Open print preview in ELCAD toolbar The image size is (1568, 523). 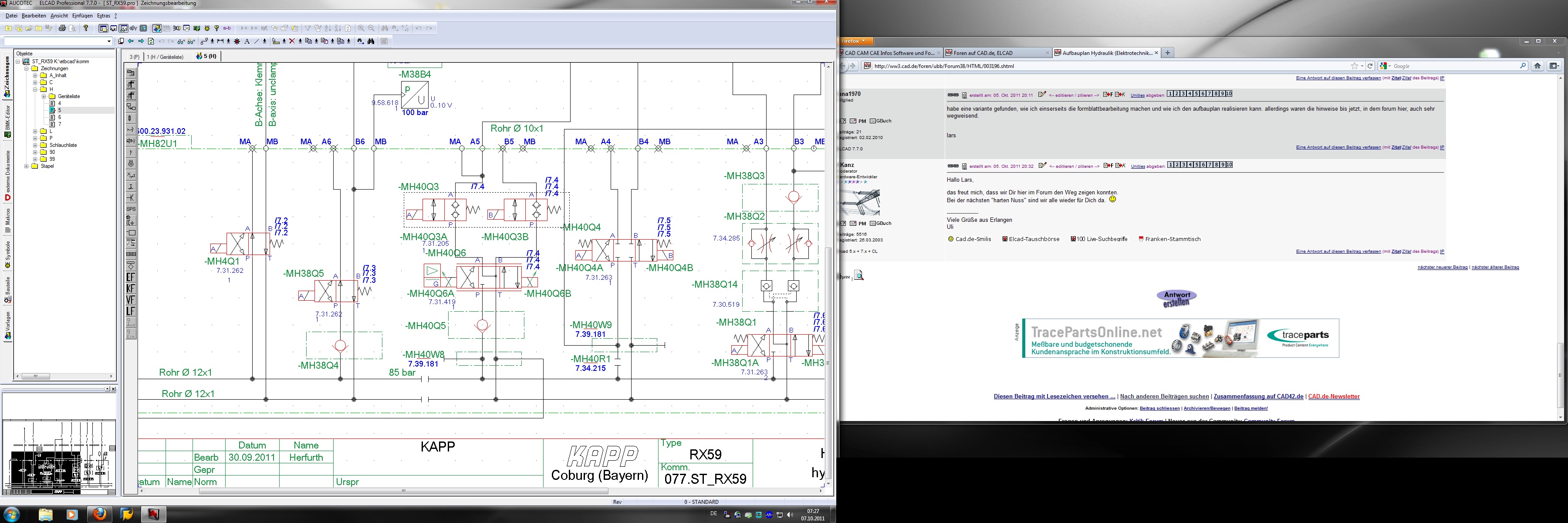pyautogui.click(x=72, y=29)
